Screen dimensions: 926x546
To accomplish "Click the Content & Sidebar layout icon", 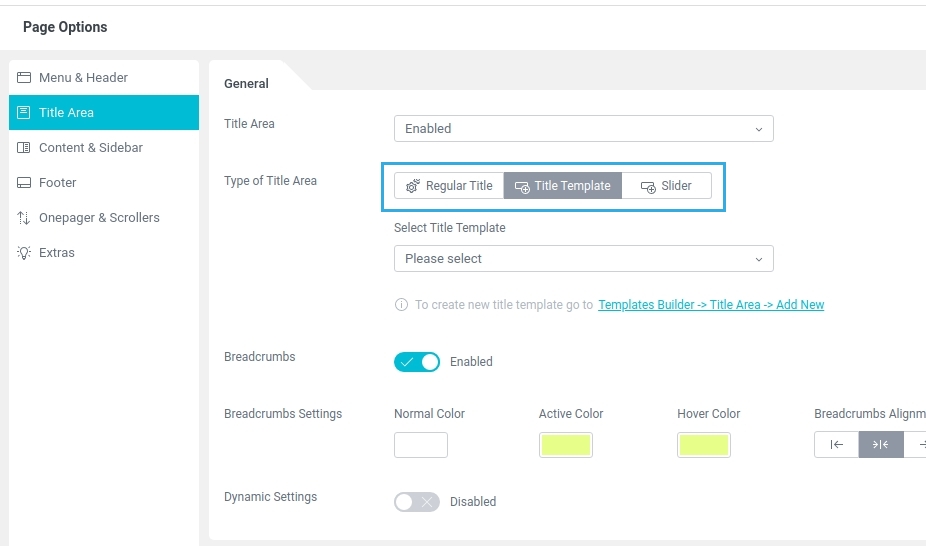I will point(24,148).
